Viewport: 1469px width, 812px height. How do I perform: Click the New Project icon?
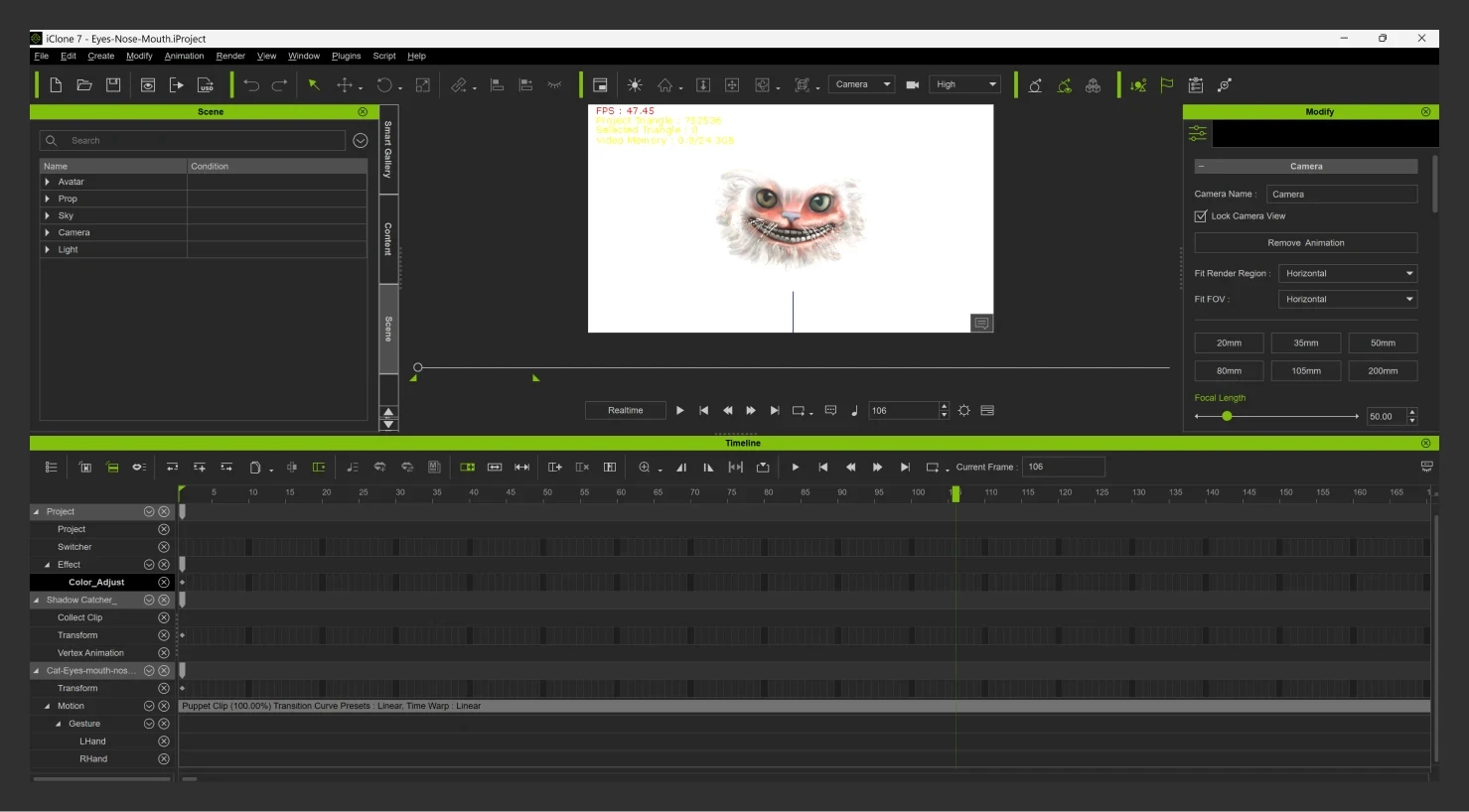[x=56, y=85]
